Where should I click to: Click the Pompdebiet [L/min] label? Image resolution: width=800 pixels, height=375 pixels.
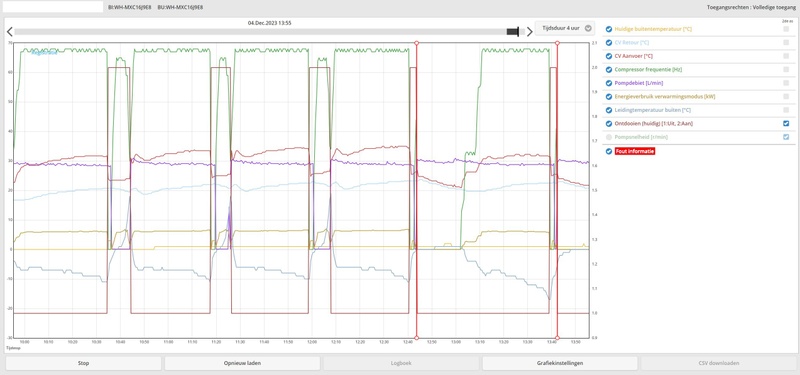pyautogui.click(x=639, y=83)
